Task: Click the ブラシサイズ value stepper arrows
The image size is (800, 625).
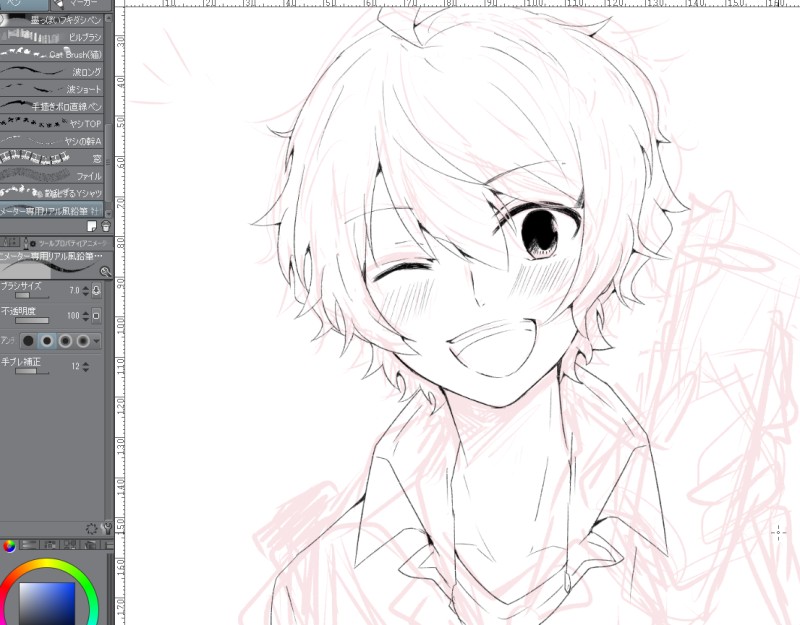Action: [x=85, y=291]
